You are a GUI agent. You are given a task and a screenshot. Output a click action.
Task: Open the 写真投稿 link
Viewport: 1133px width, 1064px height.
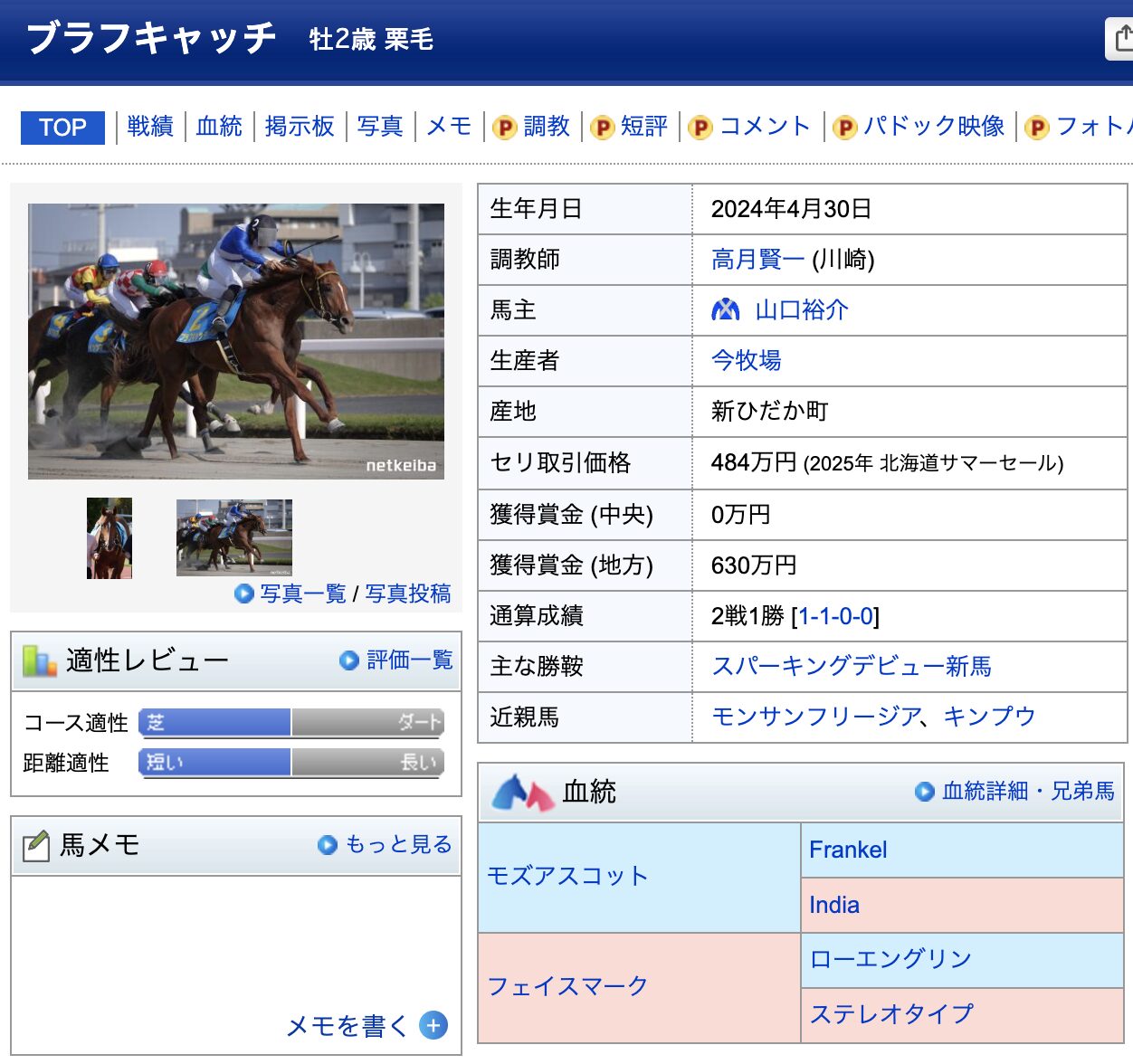[408, 594]
